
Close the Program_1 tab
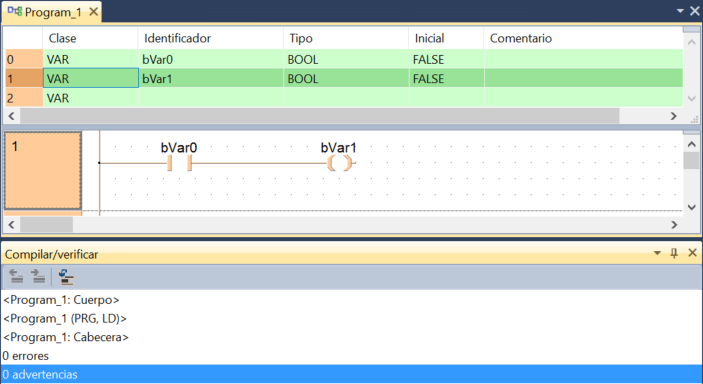tap(93, 12)
